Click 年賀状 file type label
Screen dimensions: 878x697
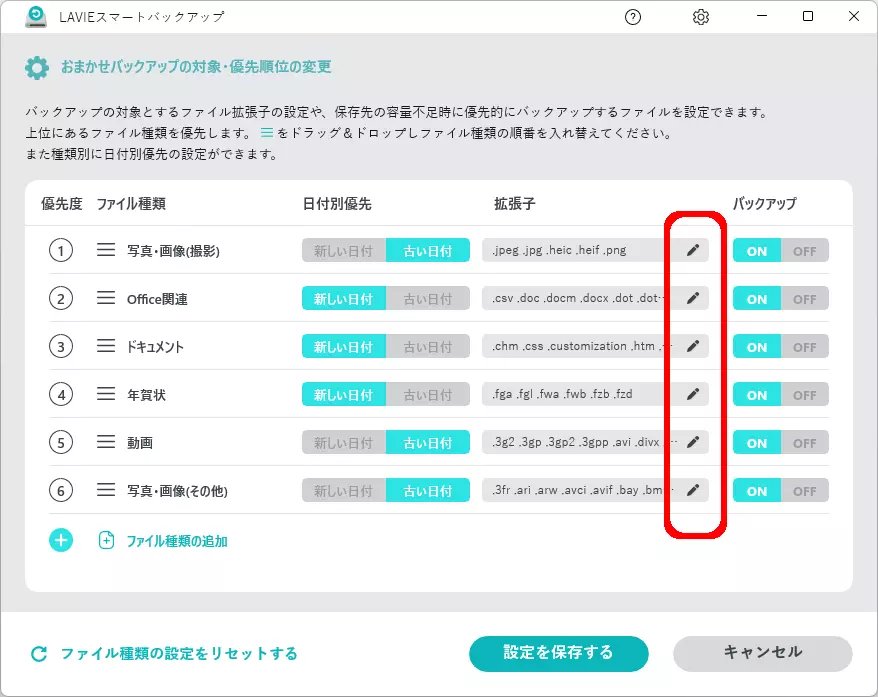(x=146, y=395)
